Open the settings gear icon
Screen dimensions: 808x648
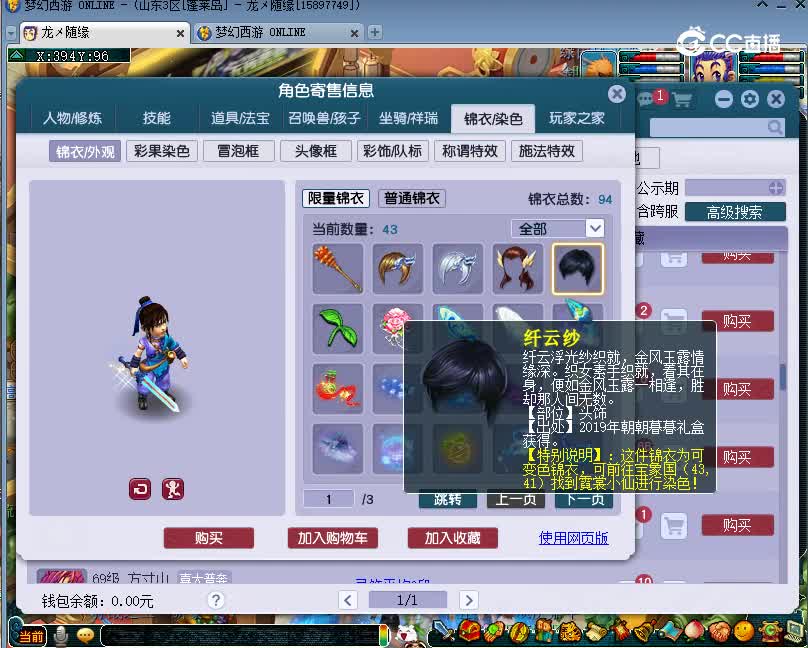(x=750, y=99)
